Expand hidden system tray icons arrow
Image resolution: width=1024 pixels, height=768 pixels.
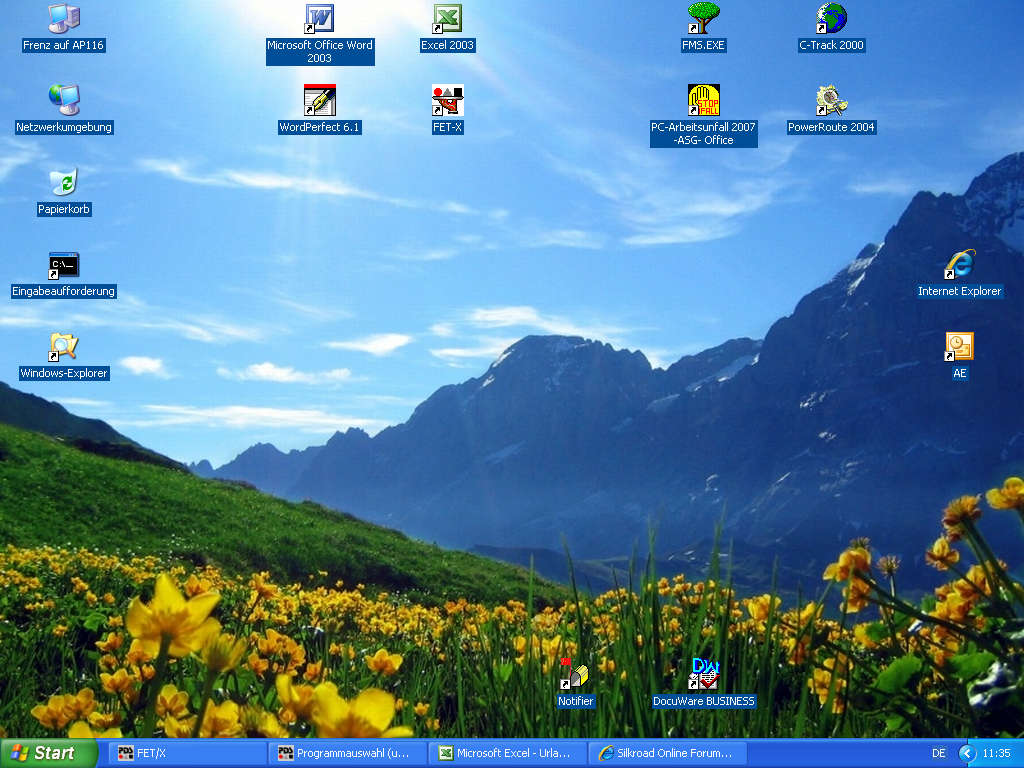coord(966,753)
